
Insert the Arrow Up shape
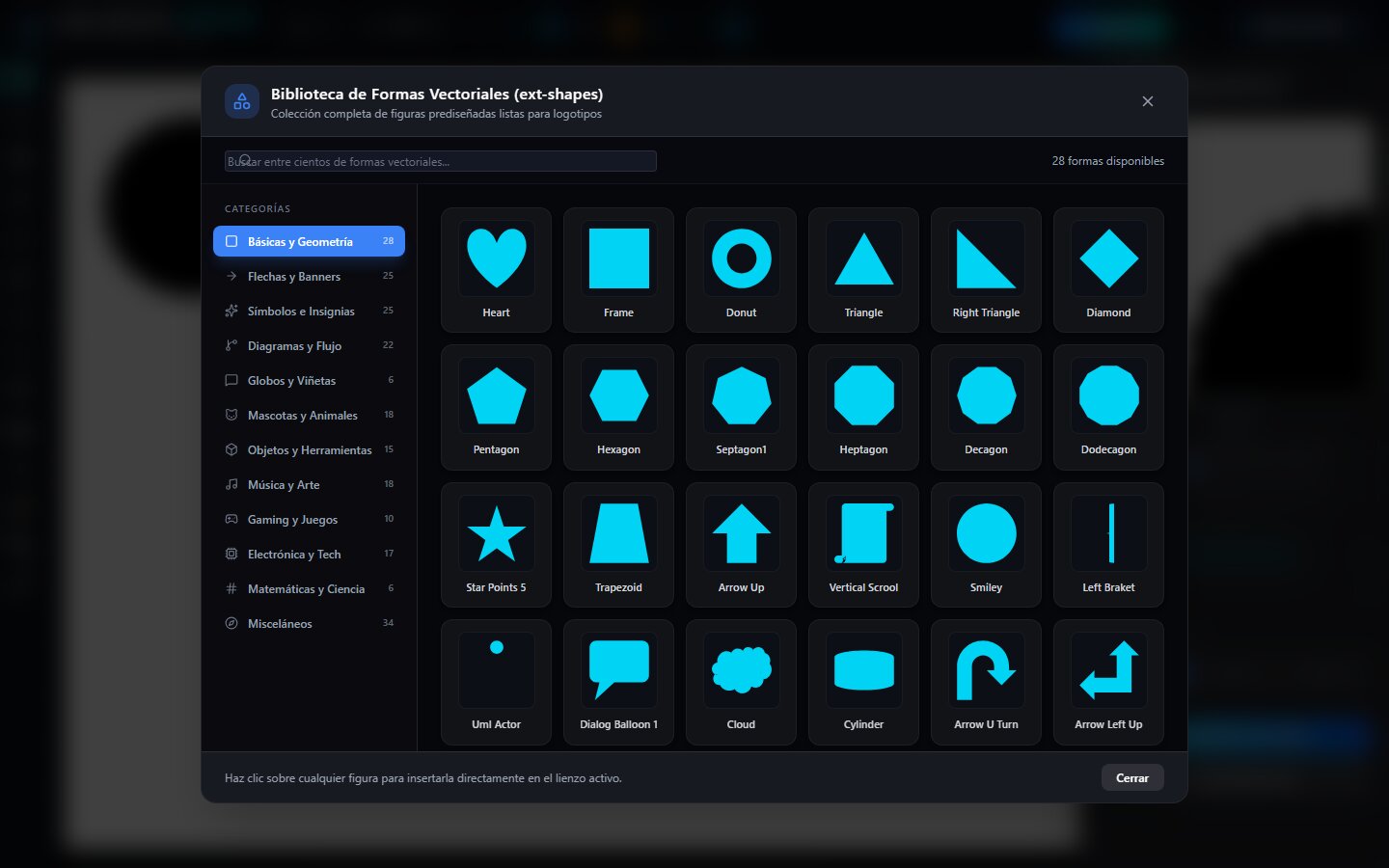(741, 545)
